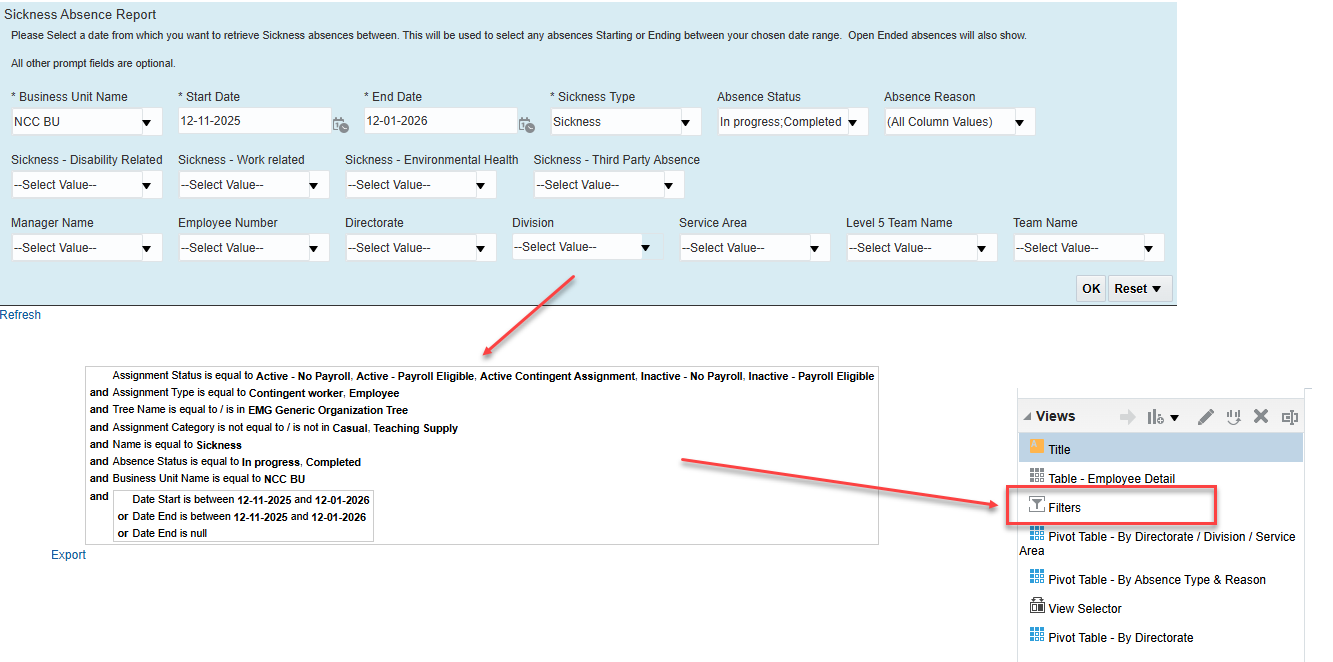Select Pivot Table - By Directorate view

[1121, 638]
